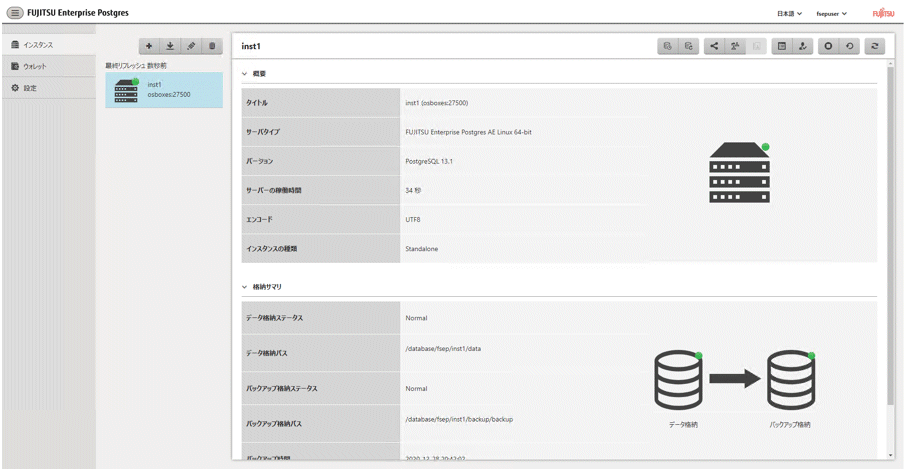Select the inst1 osboxes:27500 instance entry

(x=164, y=90)
